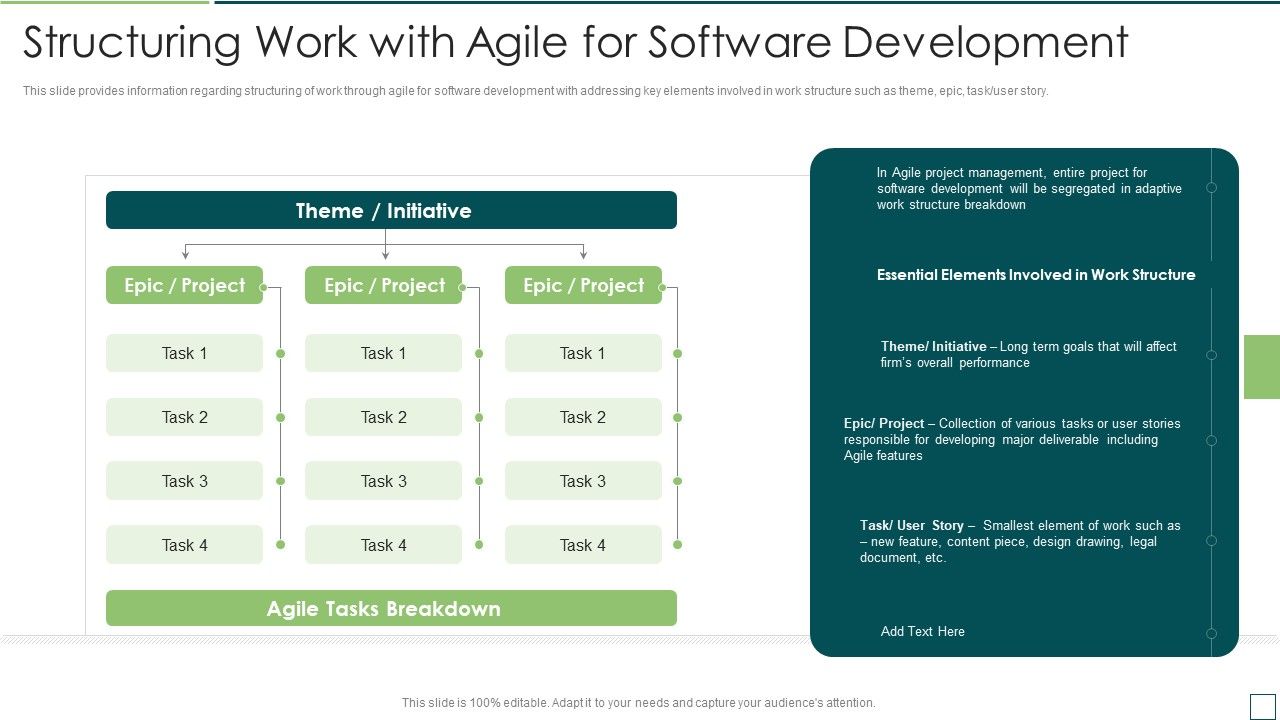Select the Theme/ Initiative definition text
This screenshot has height=720, width=1280.
click(1029, 354)
